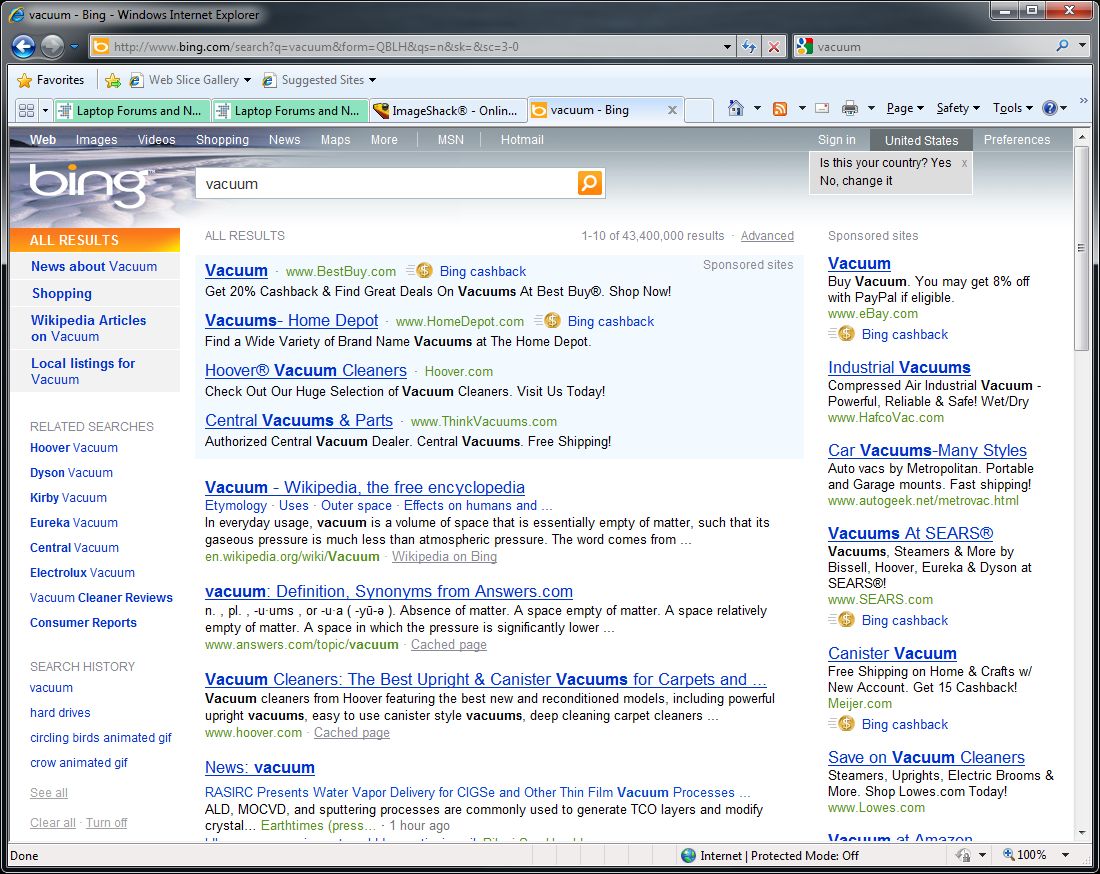Click the page icon in address bar

coord(101,46)
